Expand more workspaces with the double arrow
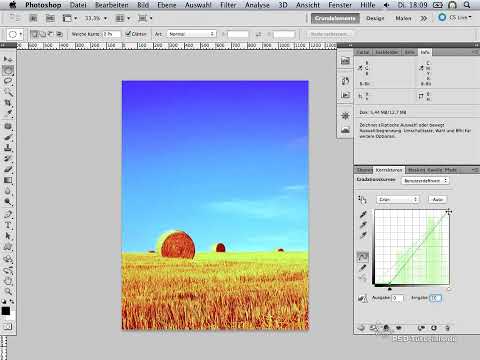 coord(424,18)
